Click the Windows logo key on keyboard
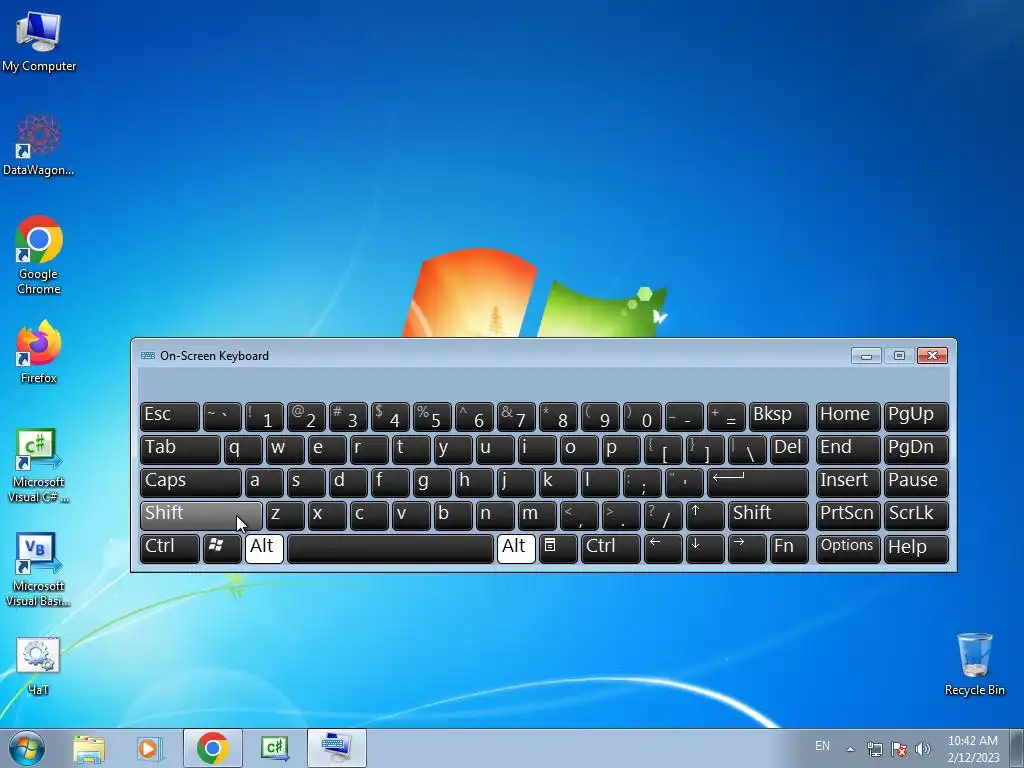 click(x=222, y=548)
